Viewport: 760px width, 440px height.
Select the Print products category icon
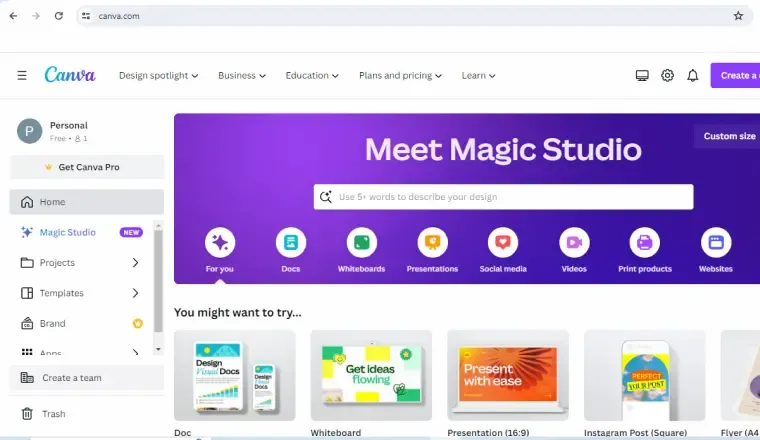(x=645, y=242)
